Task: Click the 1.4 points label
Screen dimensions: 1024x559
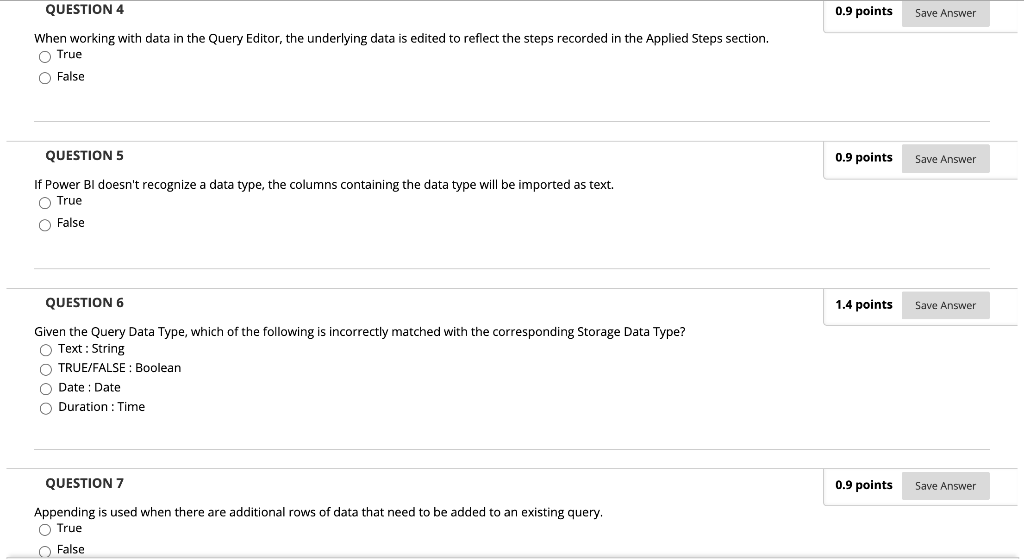Action: (x=864, y=305)
